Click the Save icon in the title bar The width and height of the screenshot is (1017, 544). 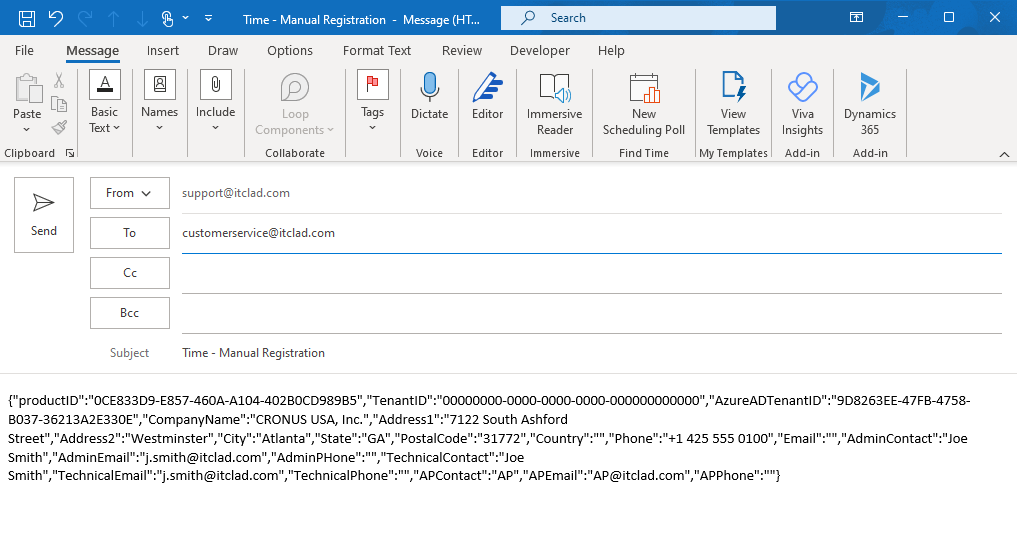pyautogui.click(x=27, y=18)
